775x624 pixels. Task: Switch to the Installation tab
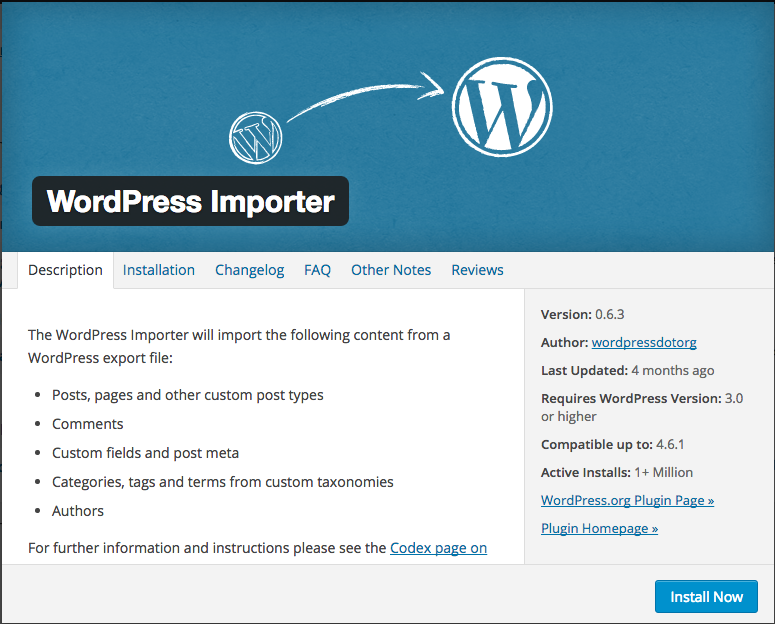point(159,270)
